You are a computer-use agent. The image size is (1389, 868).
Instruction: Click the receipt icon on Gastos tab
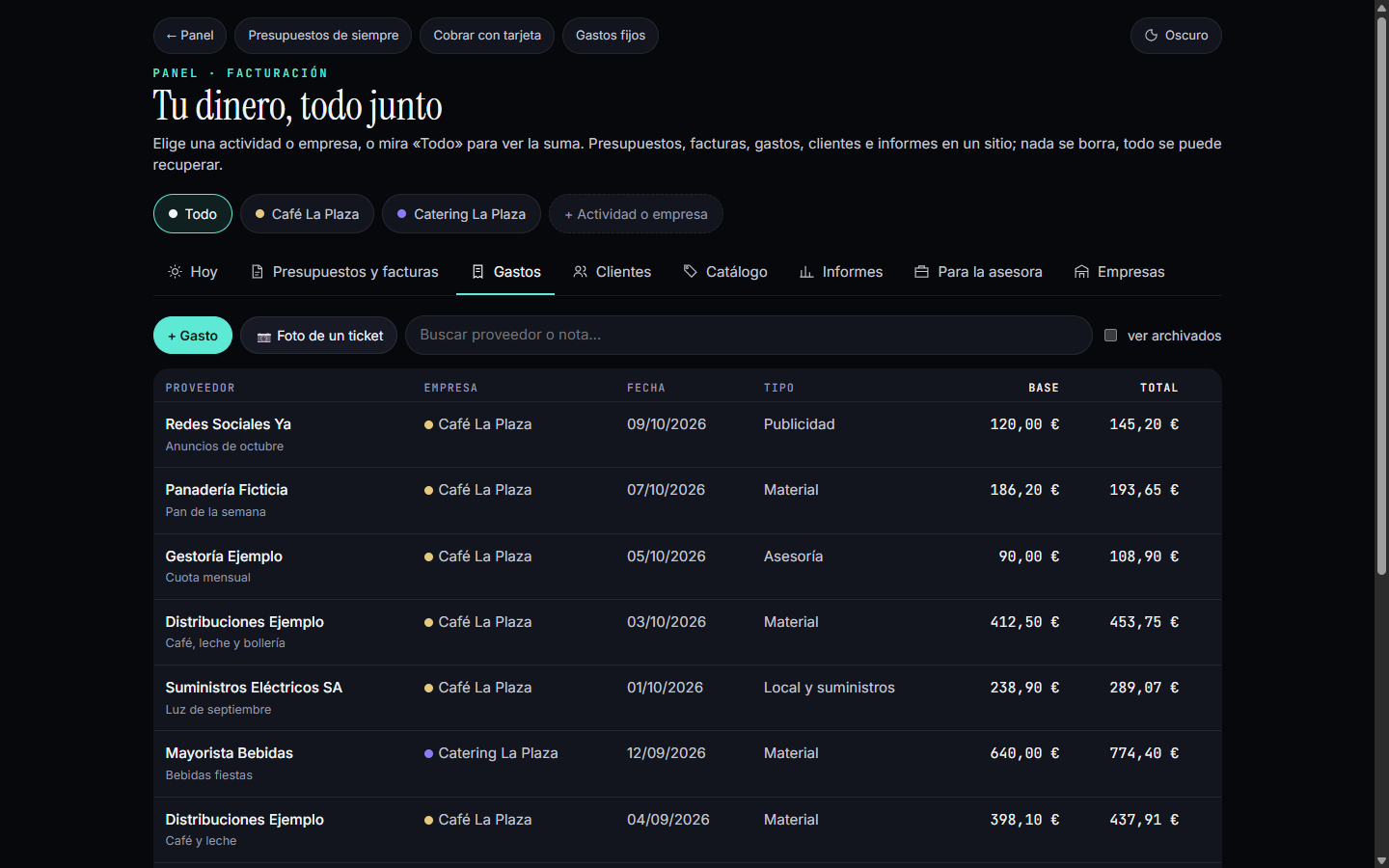click(477, 272)
